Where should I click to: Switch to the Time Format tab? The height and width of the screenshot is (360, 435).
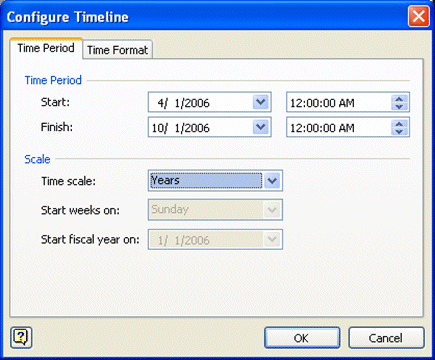point(117,50)
